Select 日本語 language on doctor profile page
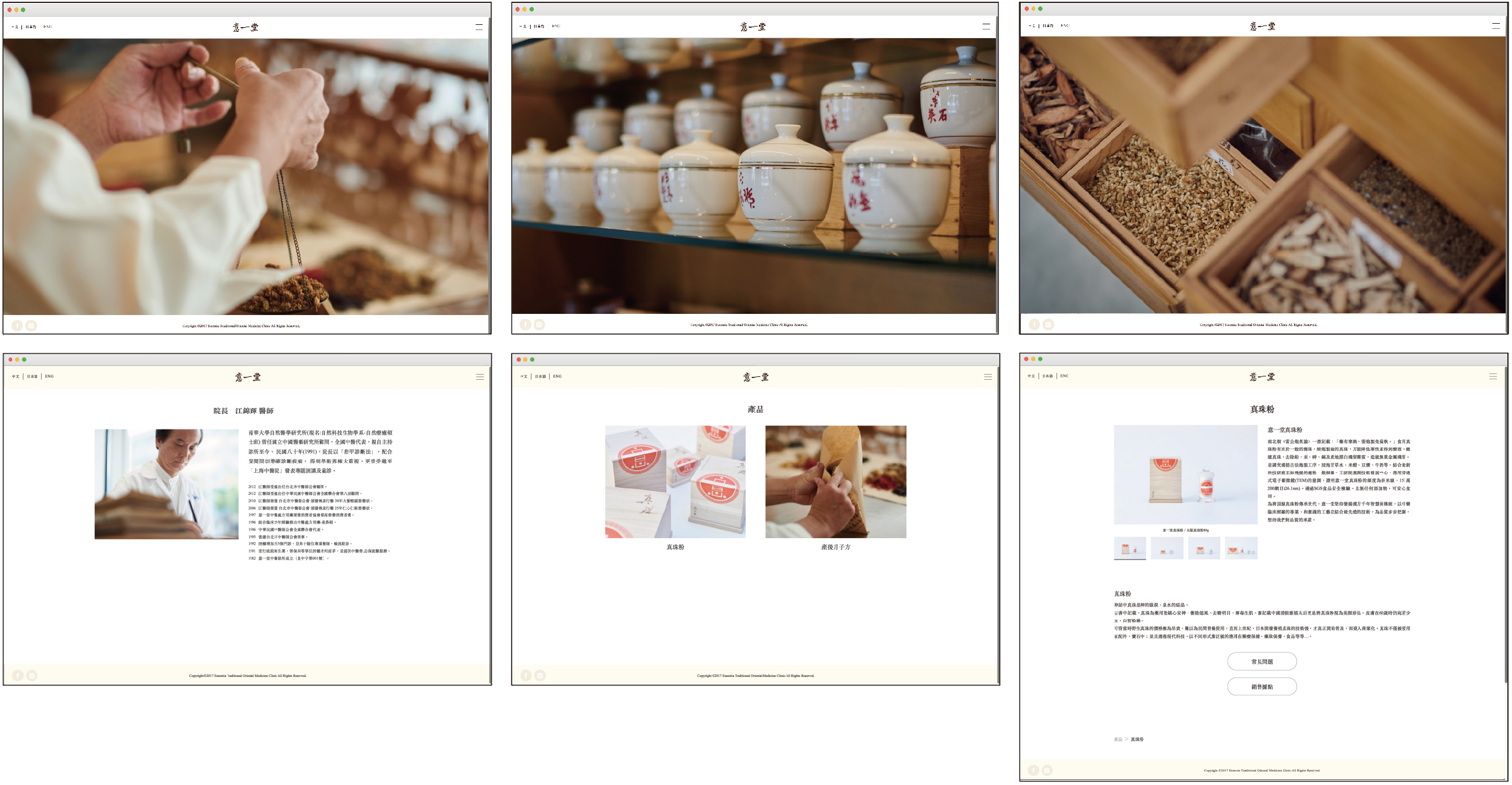The height and width of the screenshot is (785, 1512). pos(32,376)
